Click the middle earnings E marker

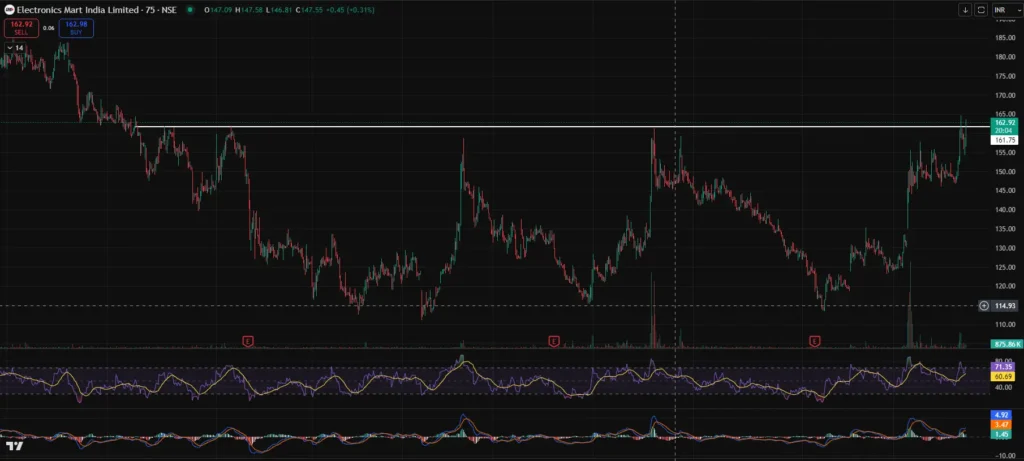[553, 341]
